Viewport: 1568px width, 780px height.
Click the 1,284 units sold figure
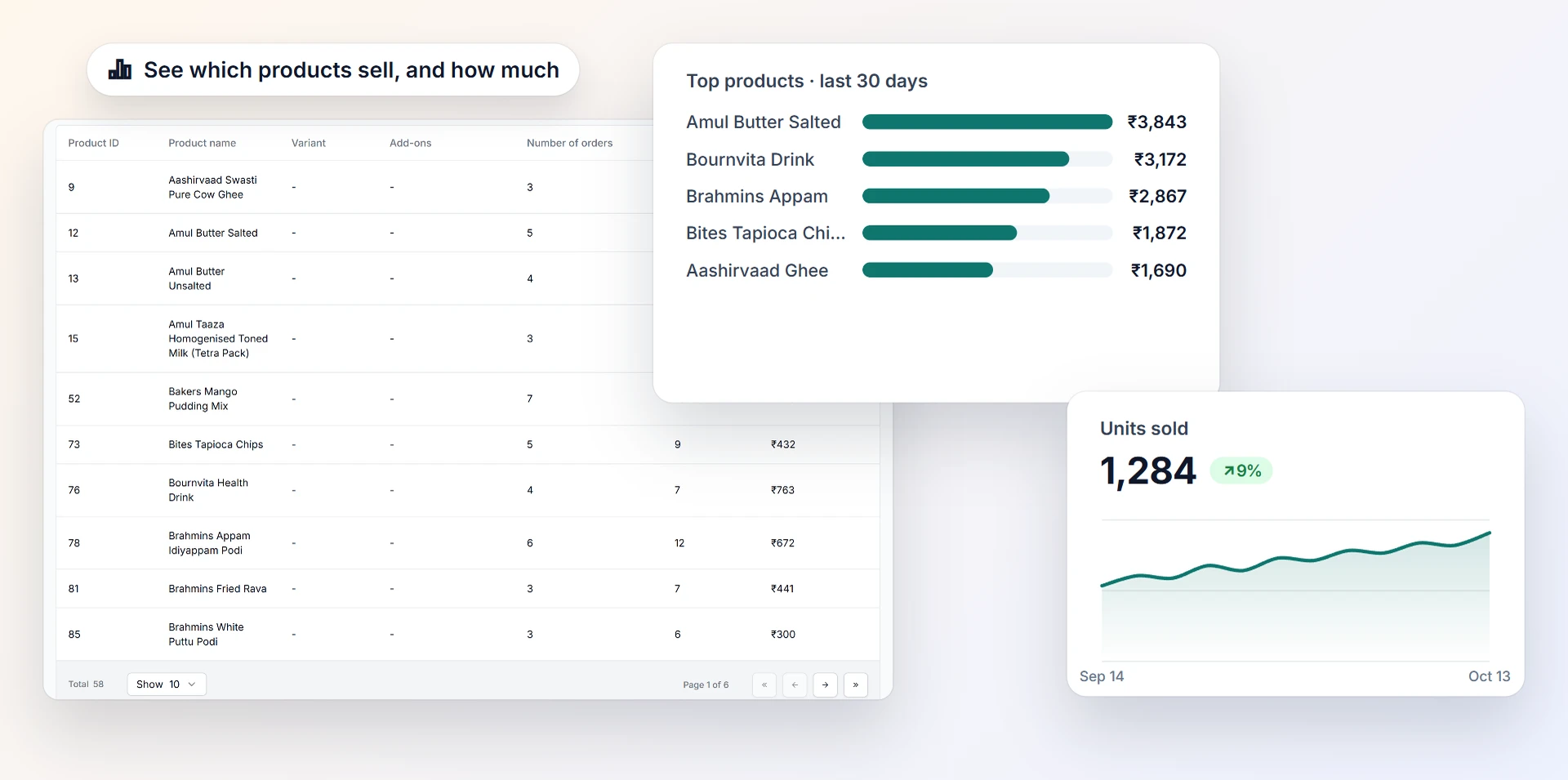pyautogui.click(x=1147, y=471)
